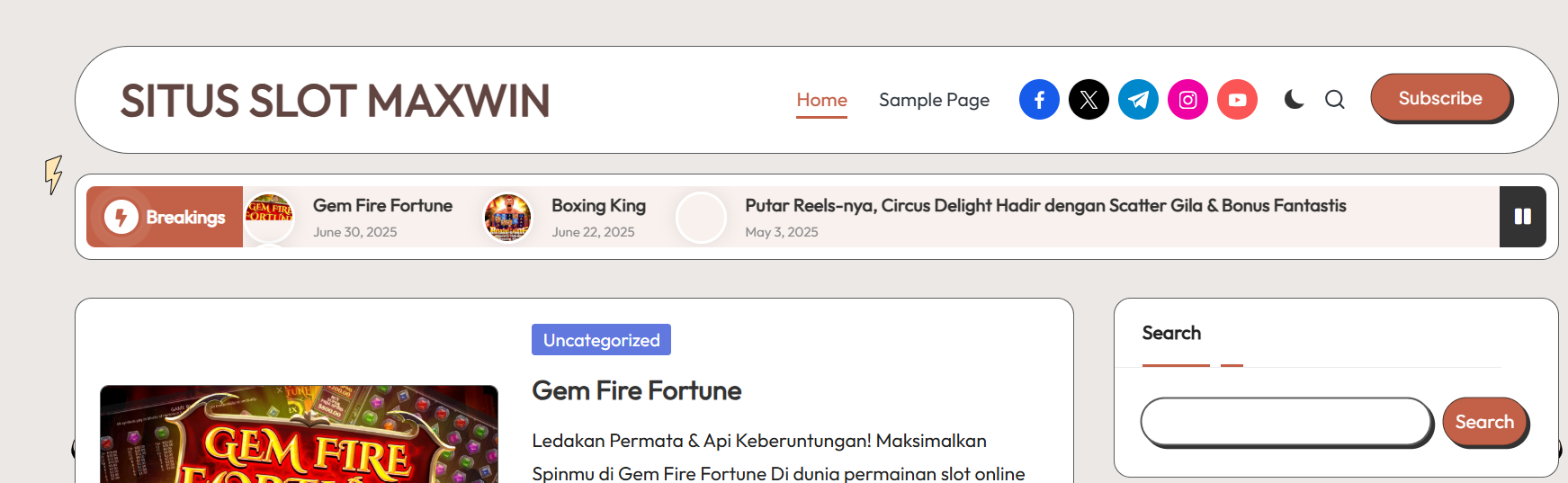Select the Uncategorized category tag
1568x483 pixels.
pos(601,340)
